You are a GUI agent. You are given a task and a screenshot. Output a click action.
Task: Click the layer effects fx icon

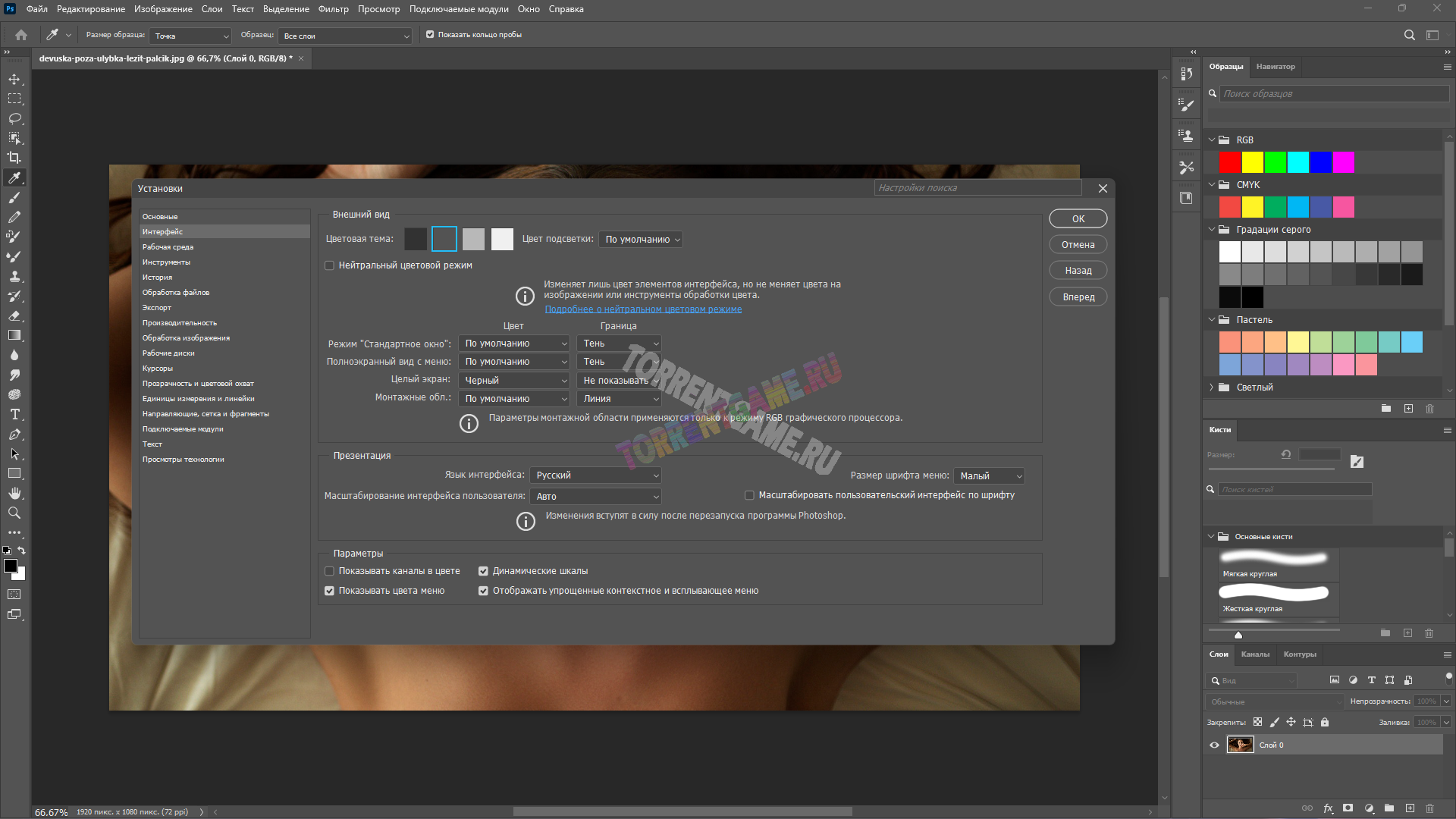pyautogui.click(x=1328, y=808)
